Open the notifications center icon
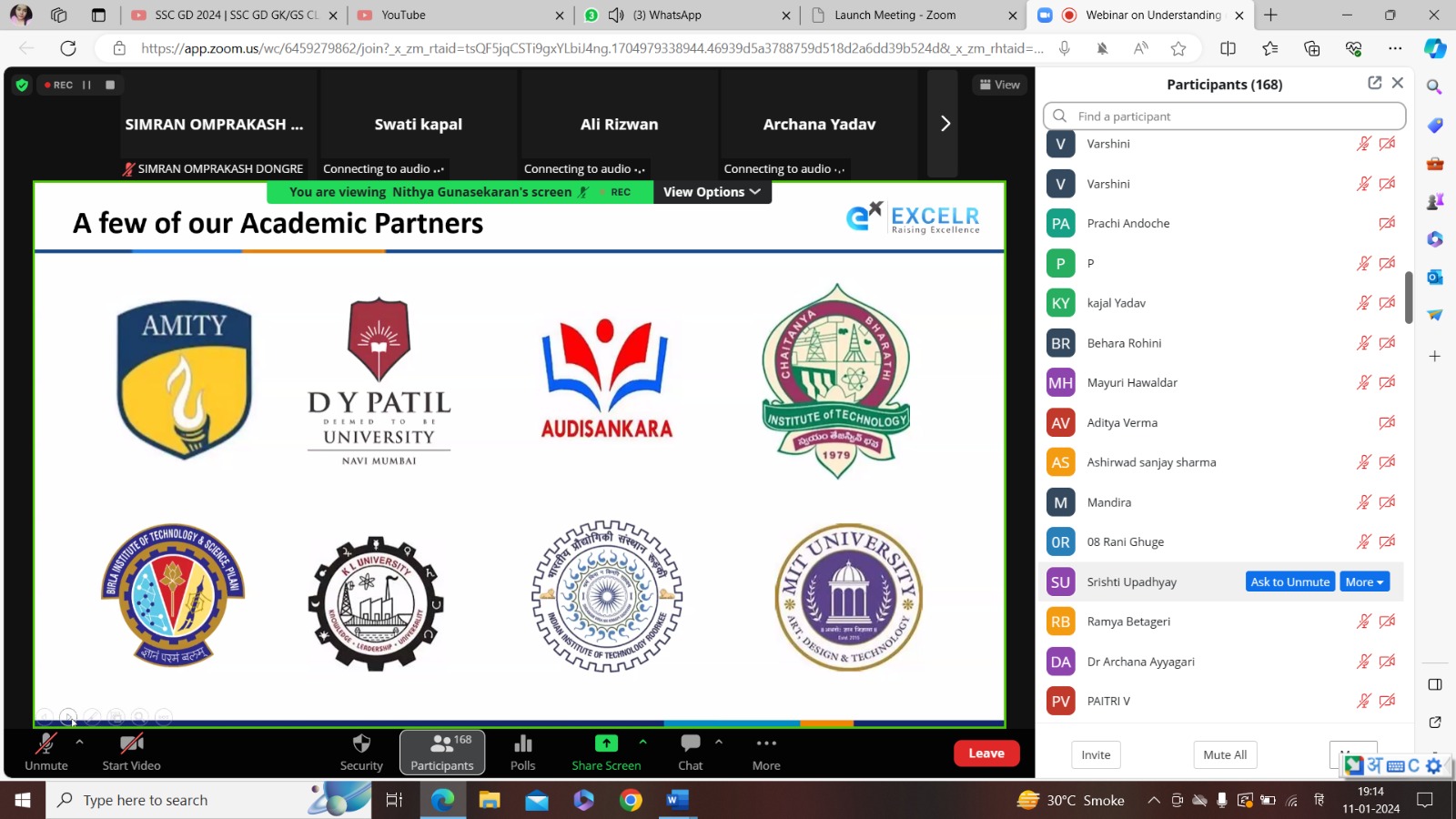Image resolution: width=1456 pixels, height=819 pixels. point(1425,800)
